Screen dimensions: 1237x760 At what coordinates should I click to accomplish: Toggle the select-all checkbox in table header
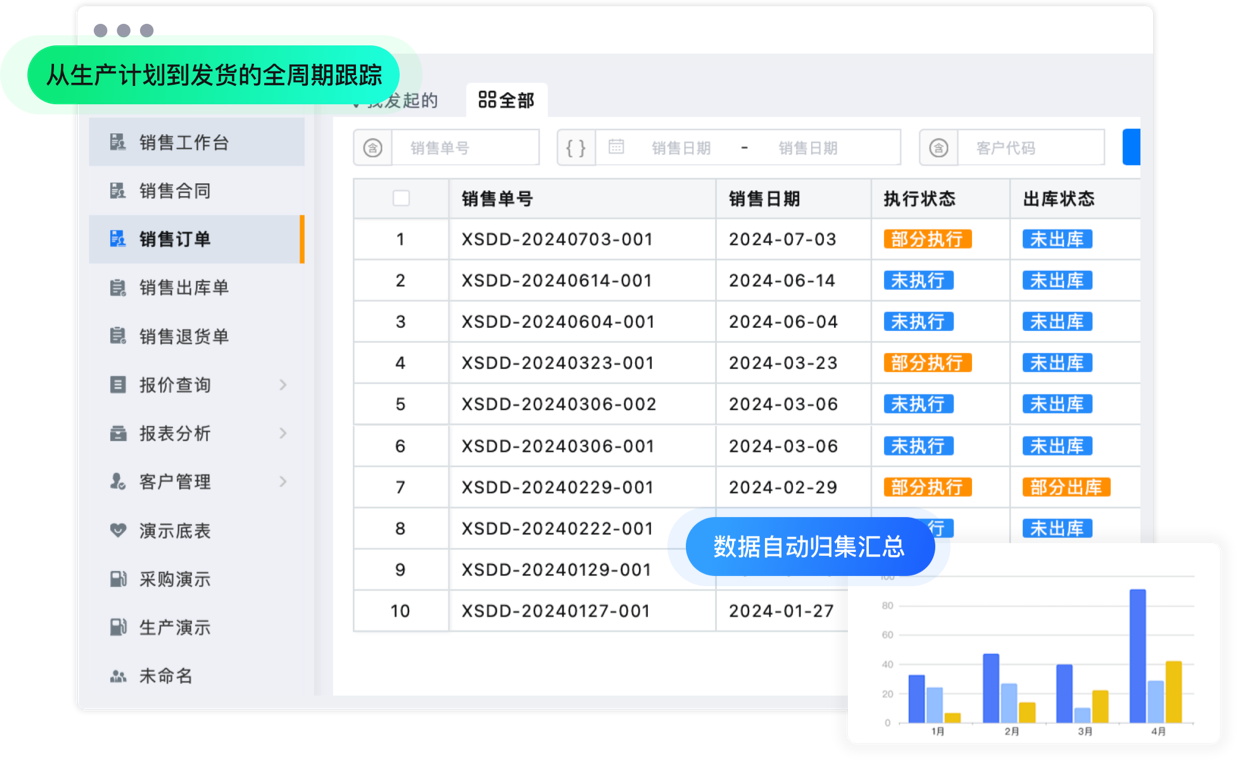click(401, 198)
